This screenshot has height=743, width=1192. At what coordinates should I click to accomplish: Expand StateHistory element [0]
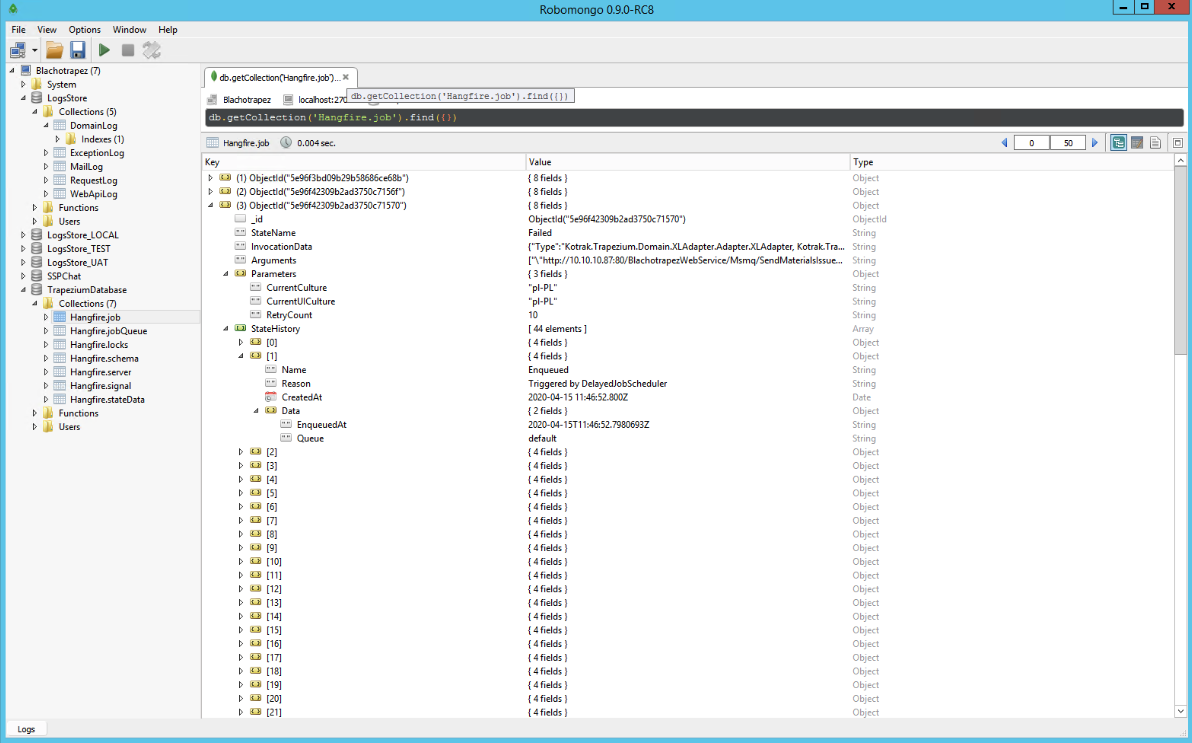(x=241, y=342)
